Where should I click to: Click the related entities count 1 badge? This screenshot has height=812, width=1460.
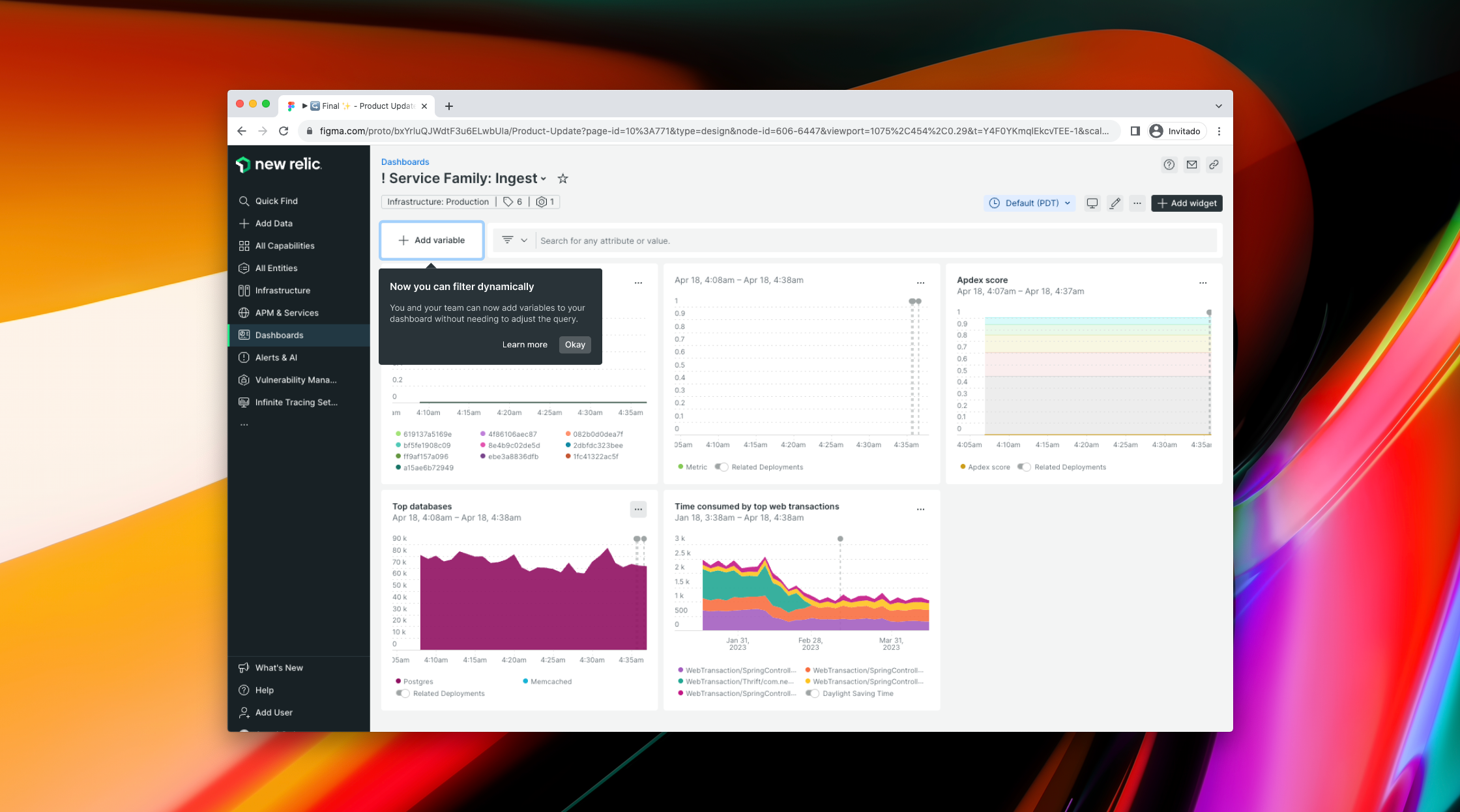click(x=545, y=202)
